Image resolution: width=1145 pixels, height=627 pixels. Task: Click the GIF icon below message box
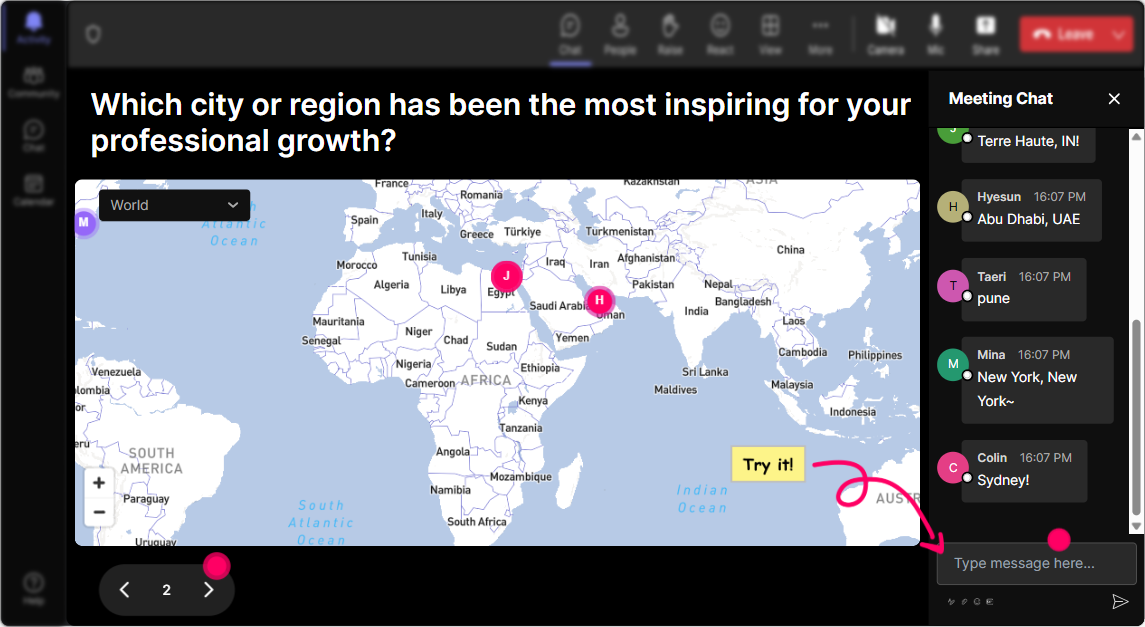990,602
